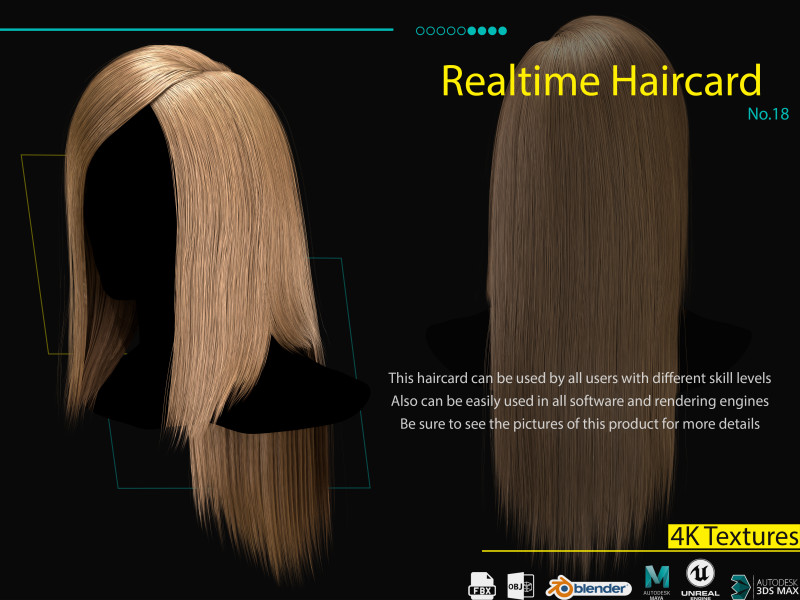The height and width of the screenshot is (600, 800).
Task: Click the OBJ file format icon
Action: click(518, 584)
